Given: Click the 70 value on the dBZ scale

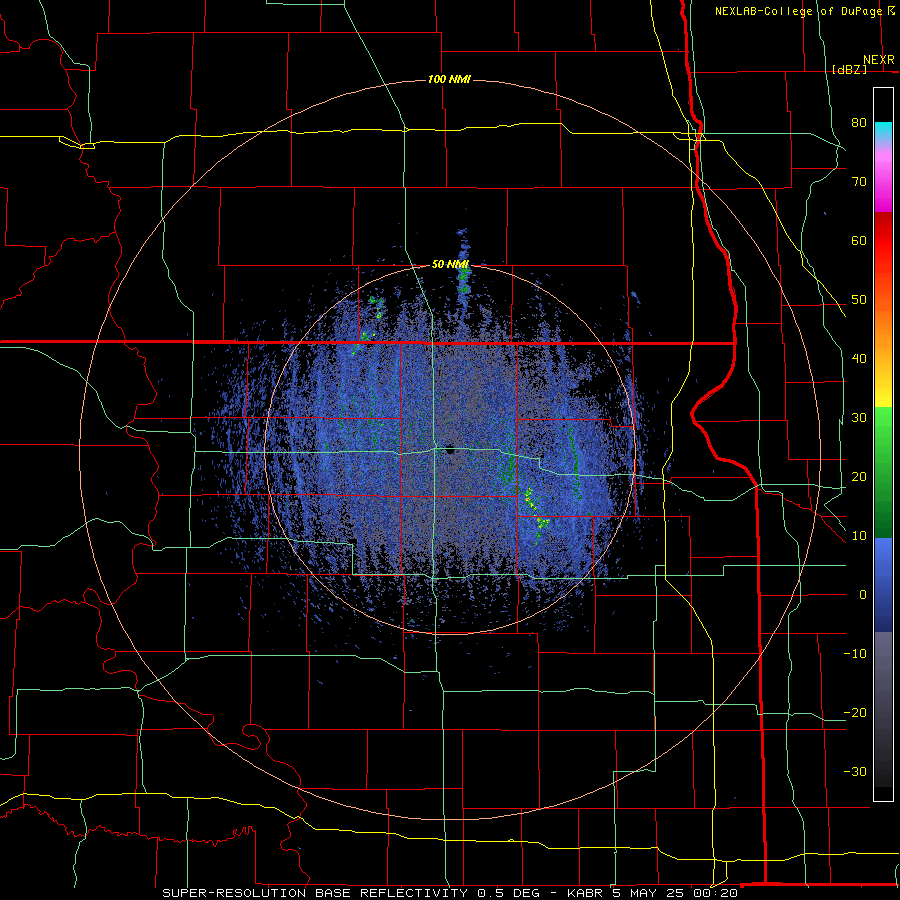Looking at the screenshot, I should [x=859, y=182].
